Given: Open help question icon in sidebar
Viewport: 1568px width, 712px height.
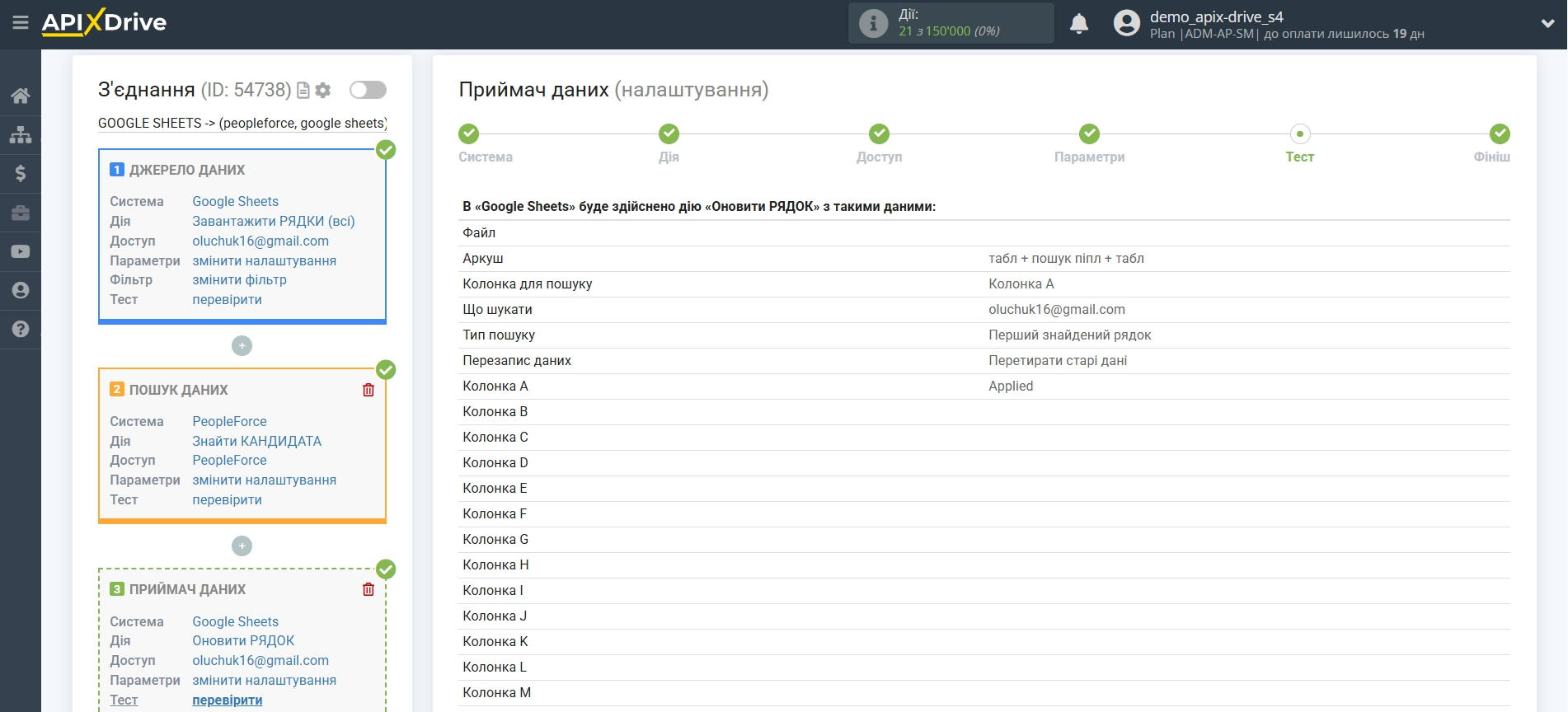Looking at the screenshot, I should coord(21,329).
